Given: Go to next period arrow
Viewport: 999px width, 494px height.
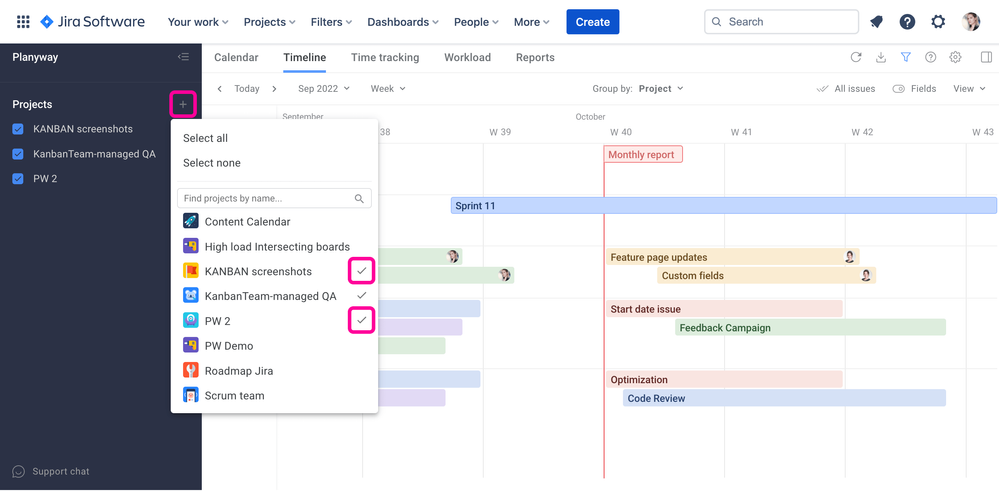Looking at the screenshot, I should pos(275,89).
